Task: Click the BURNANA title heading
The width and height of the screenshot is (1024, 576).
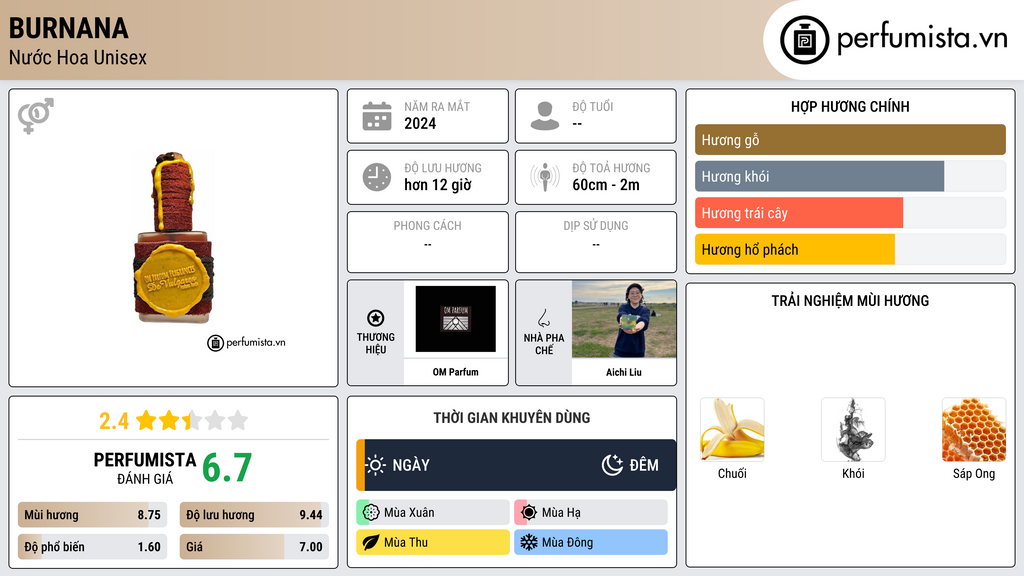Action: click(x=69, y=29)
